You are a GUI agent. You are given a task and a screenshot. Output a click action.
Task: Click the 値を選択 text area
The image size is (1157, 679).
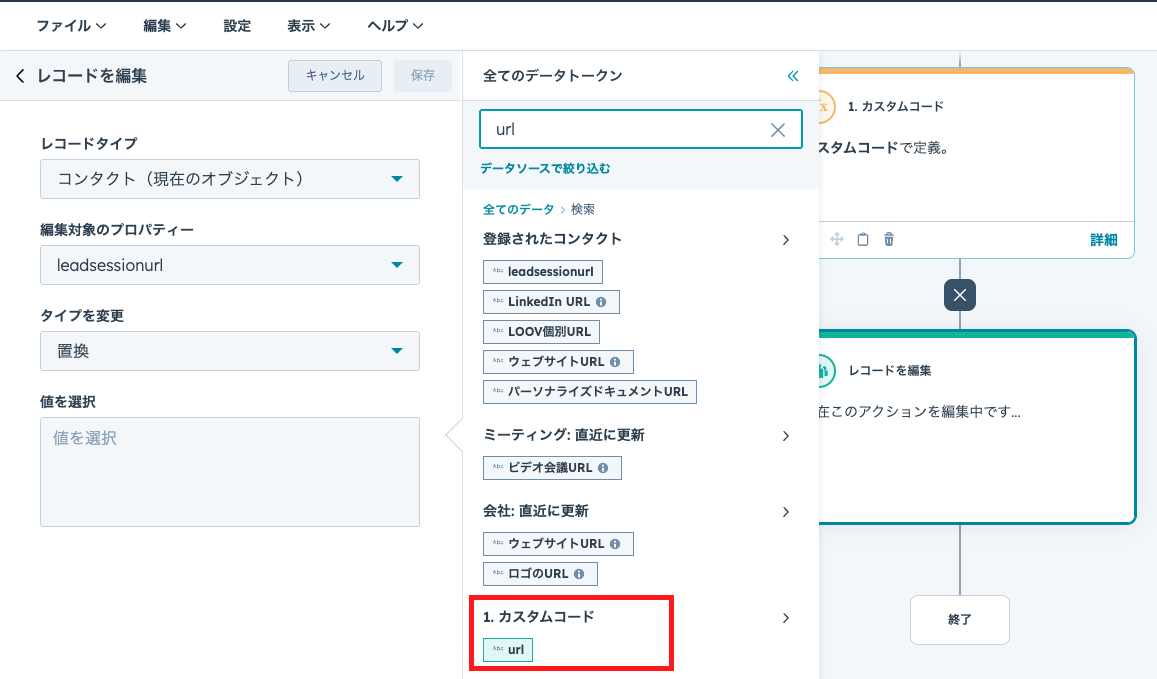(x=230, y=472)
